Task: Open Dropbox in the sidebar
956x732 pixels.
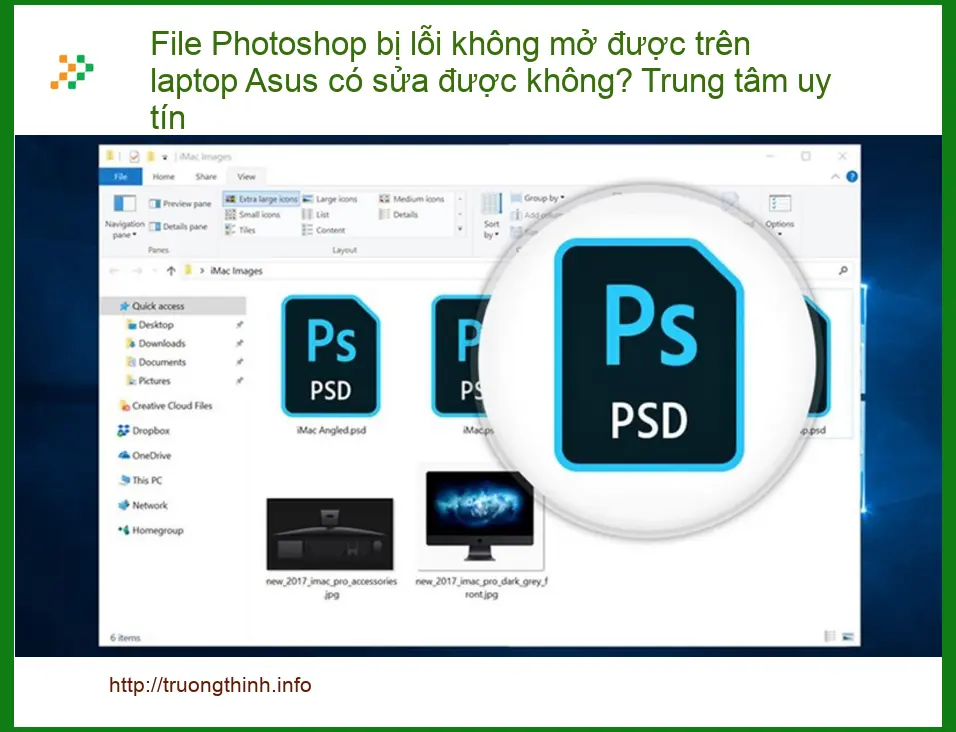Action: (144, 431)
